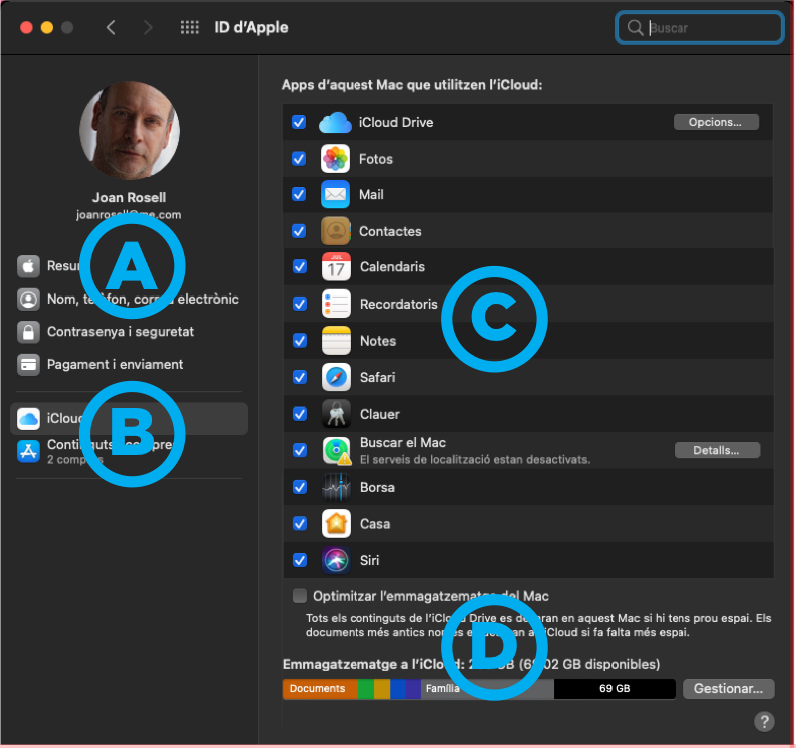
Task: Click the Documents segment in storage bar
Action: tap(320, 689)
